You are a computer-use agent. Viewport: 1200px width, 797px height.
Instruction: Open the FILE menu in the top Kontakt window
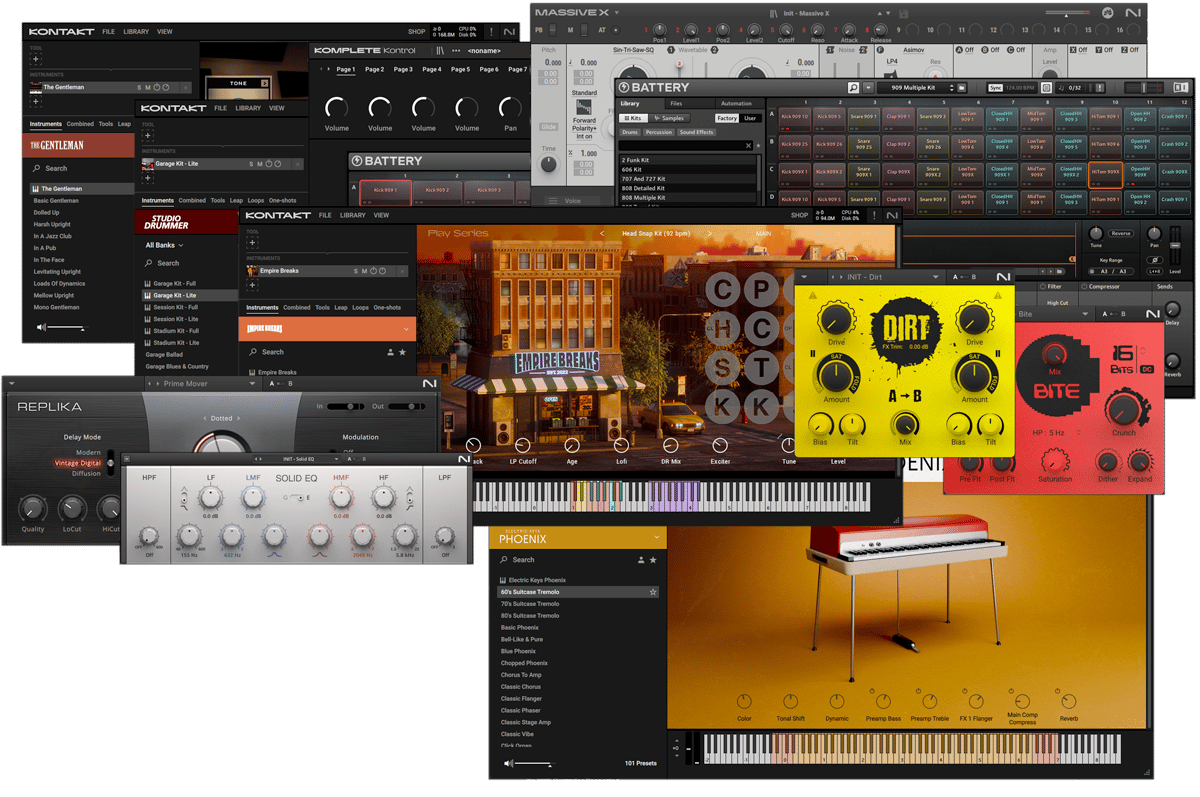click(108, 32)
